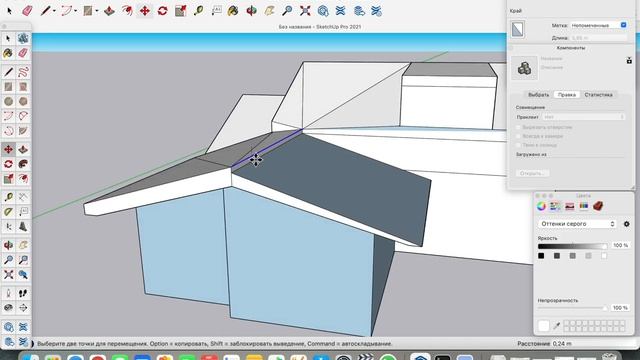This screenshot has height=360, width=640.
Task: Activate the Paint Bucket in the top toolbar
Action: click(233, 11)
